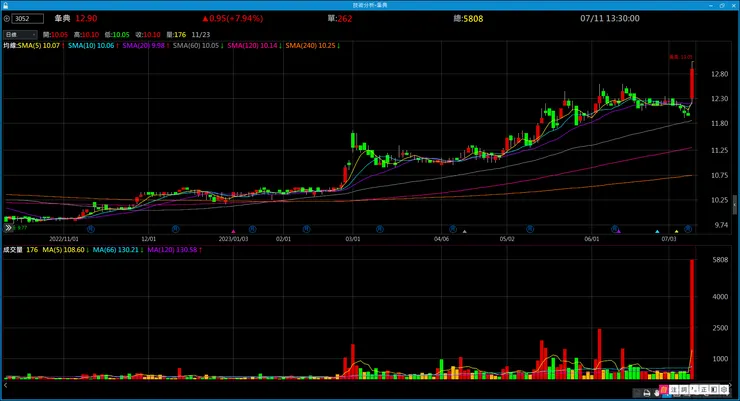Click the 07/03 date axis label
740x401 pixels.
coord(669,239)
